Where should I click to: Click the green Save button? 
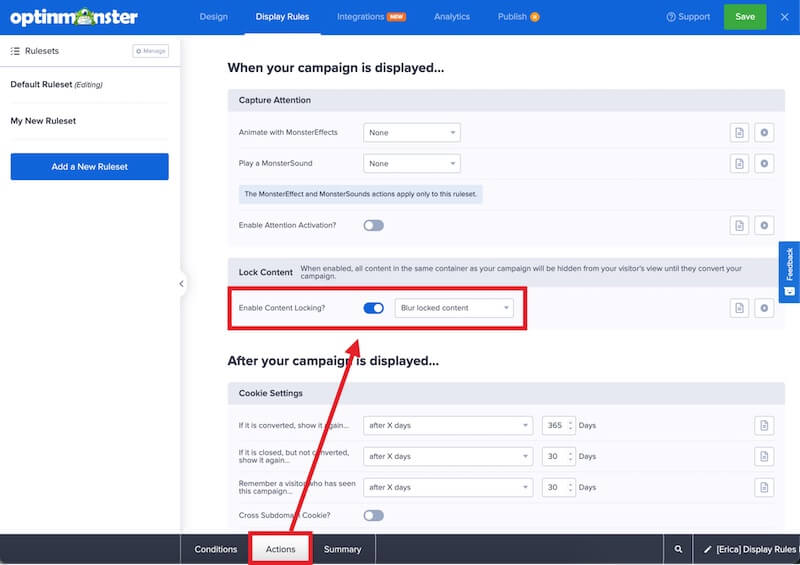(745, 17)
